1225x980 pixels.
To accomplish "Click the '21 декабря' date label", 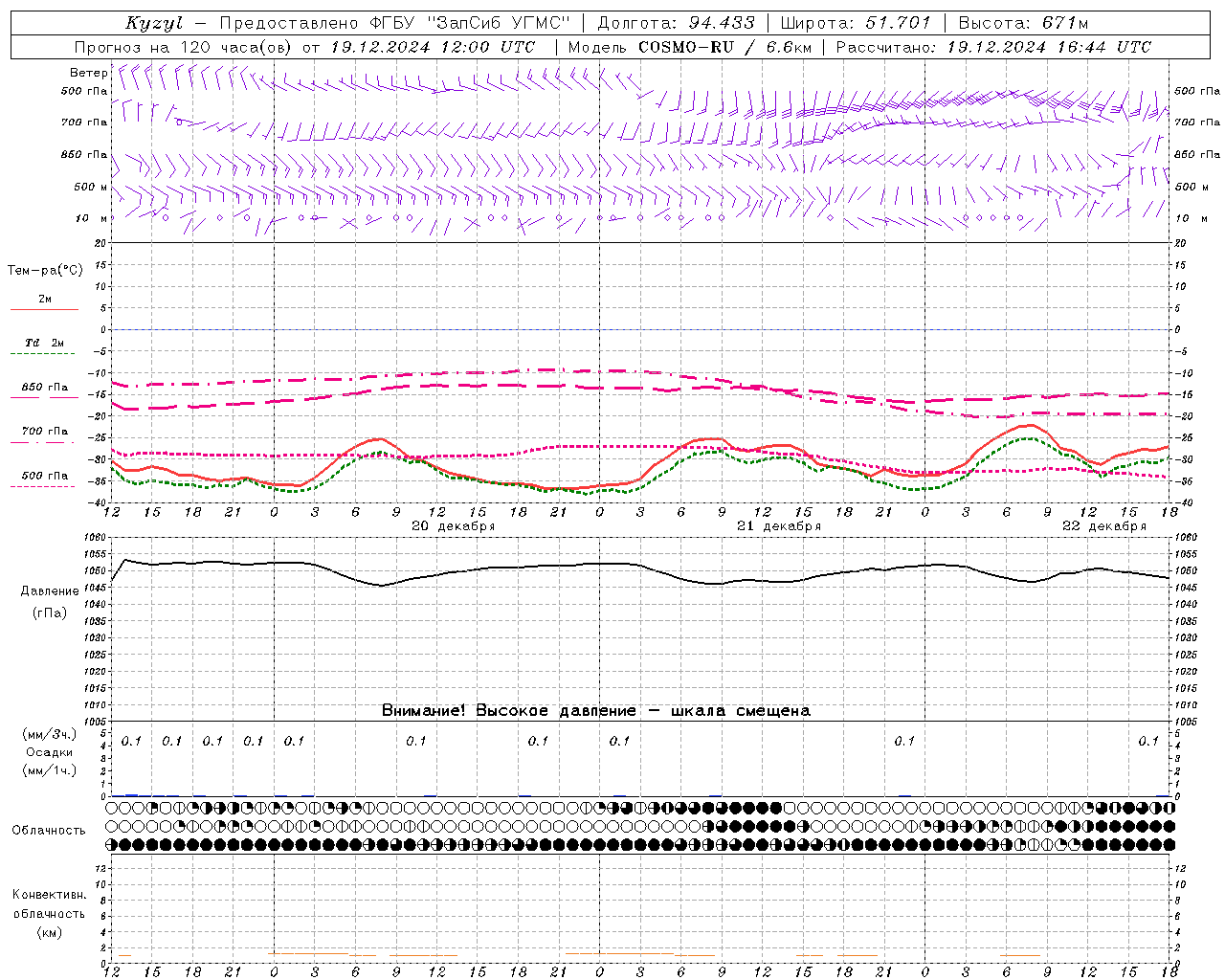I will click(x=778, y=526).
